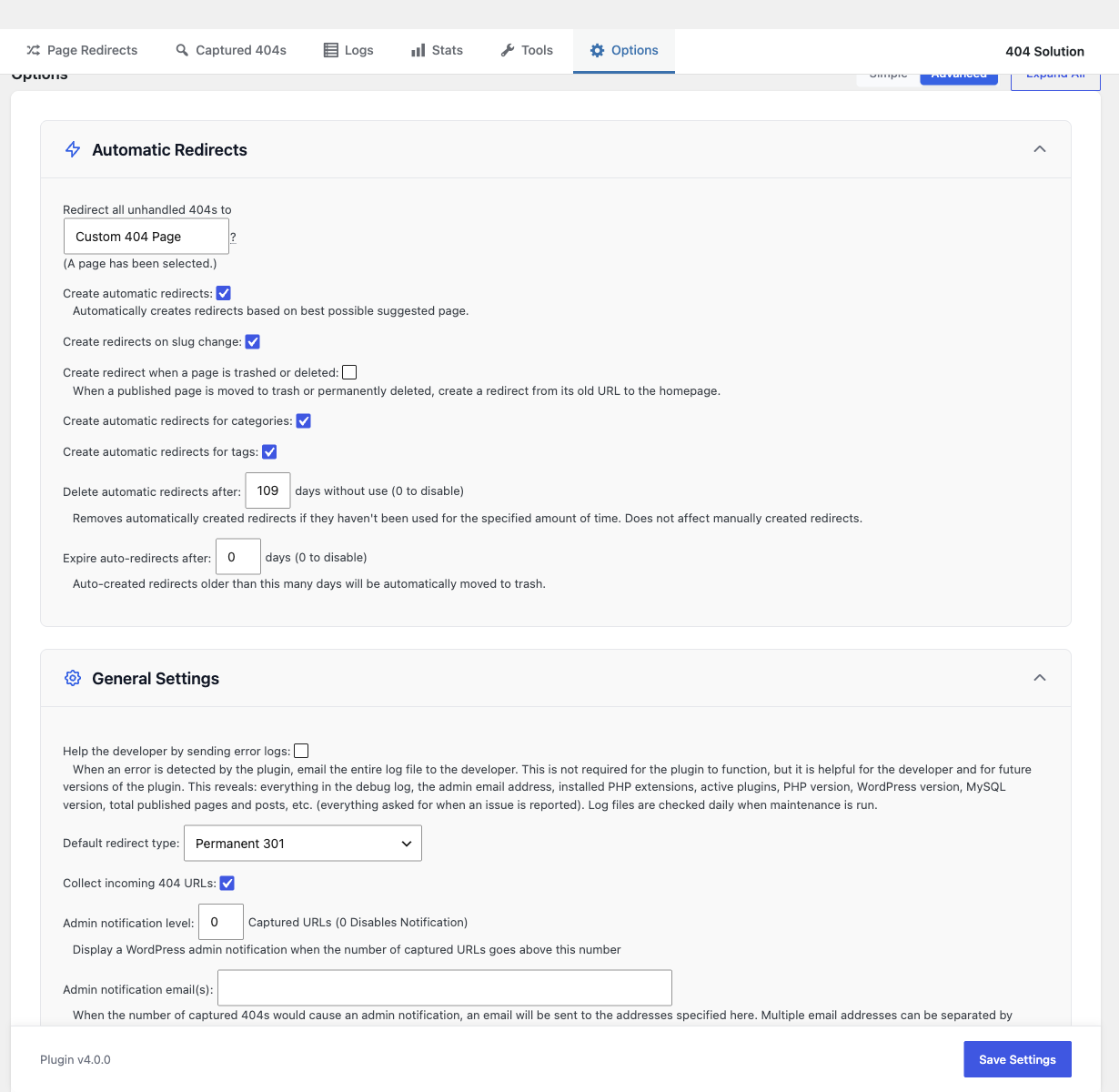Click the question mark help link
The width and height of the screenshot is (1119, 1092).
233,237
